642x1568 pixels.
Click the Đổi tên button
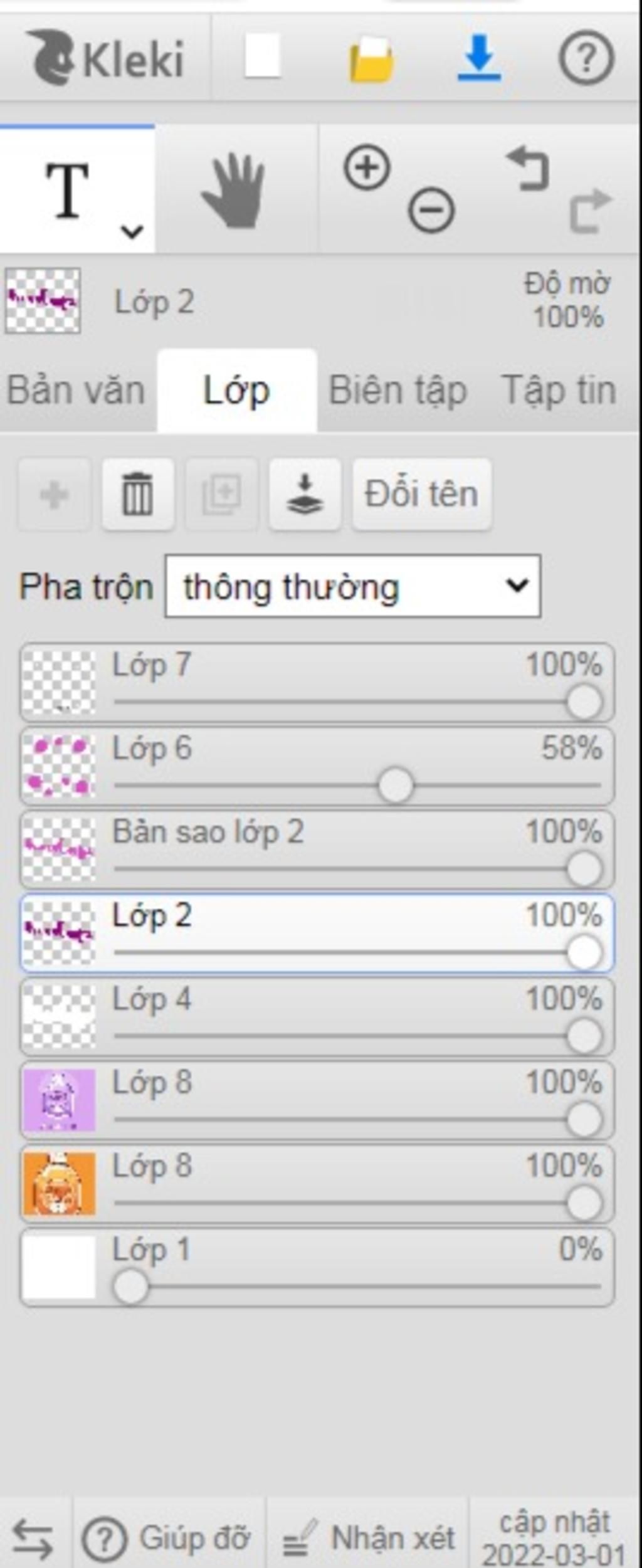[422, 494]
